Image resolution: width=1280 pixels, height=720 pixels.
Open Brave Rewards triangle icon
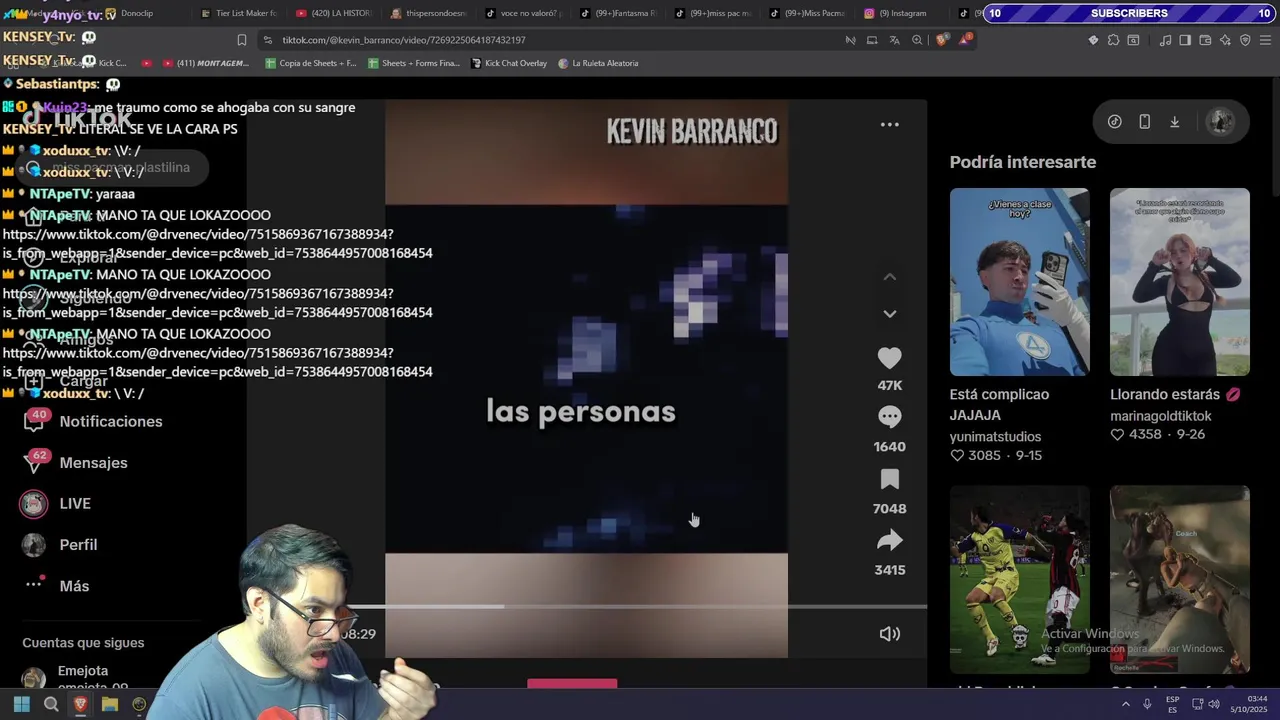coord(965,40)
